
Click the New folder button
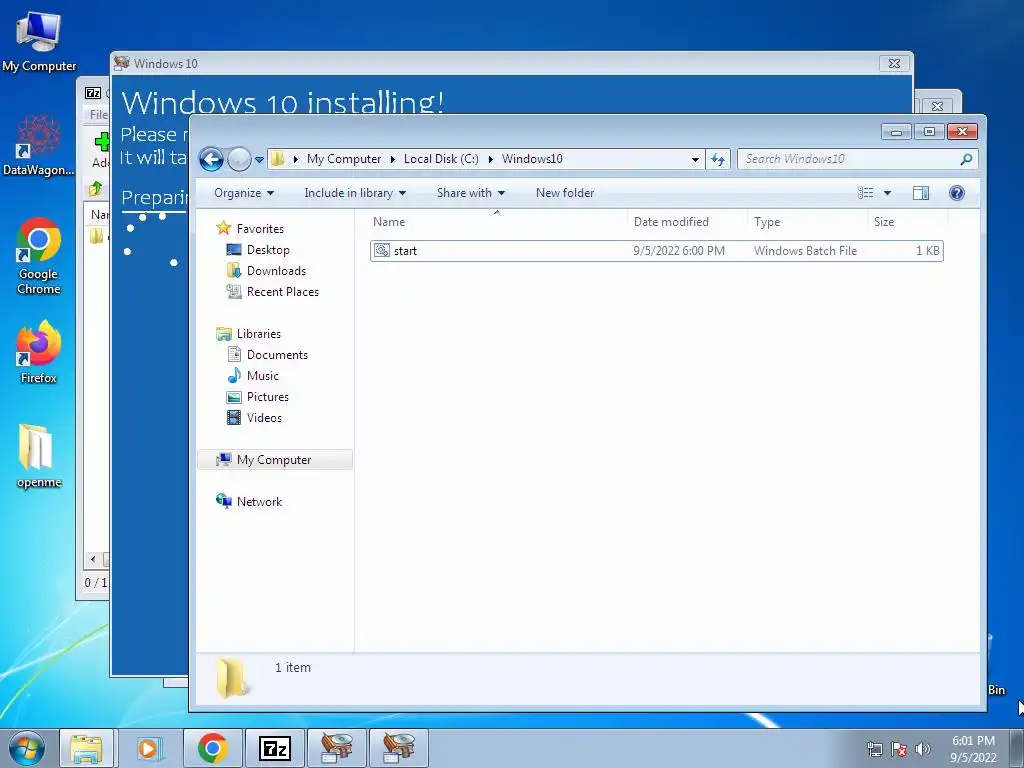[565, 193]
